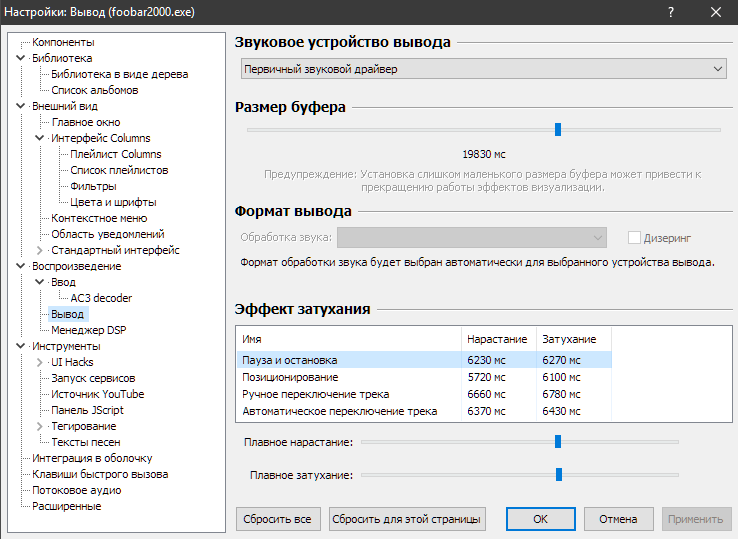This screenshot has height=539, width=738.
Task: Open the Первичный звуковой драйвер dropdown
Action: coord(483,68)
